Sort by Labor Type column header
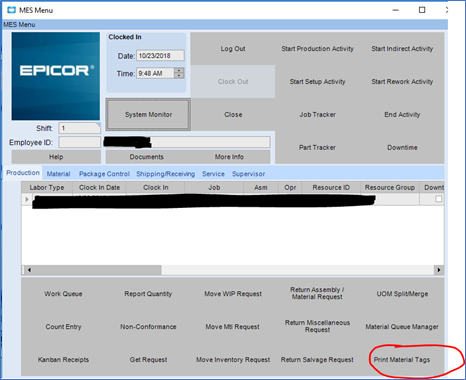The image size is (466, 380). pos(47,187)
